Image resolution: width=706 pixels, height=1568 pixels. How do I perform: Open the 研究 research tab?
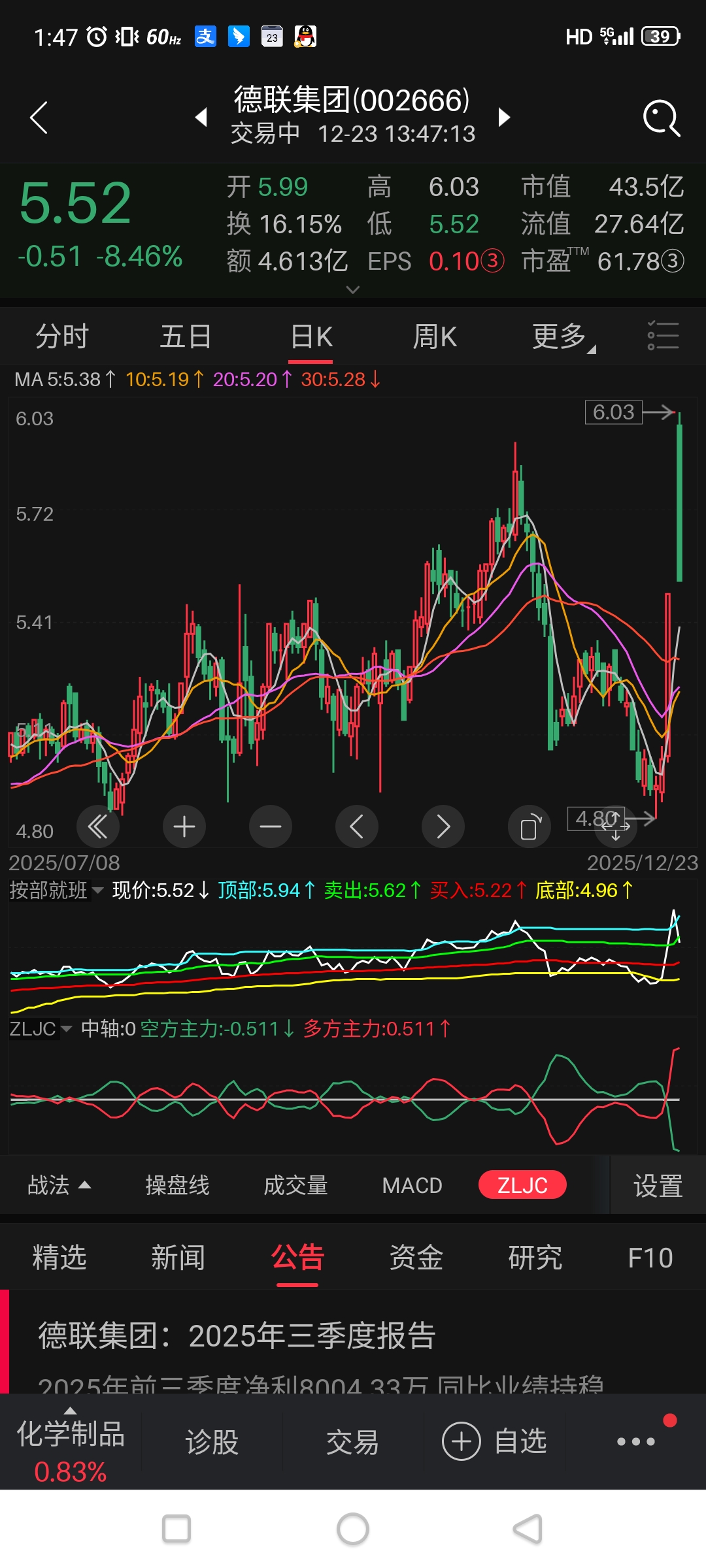point(535,1258)
